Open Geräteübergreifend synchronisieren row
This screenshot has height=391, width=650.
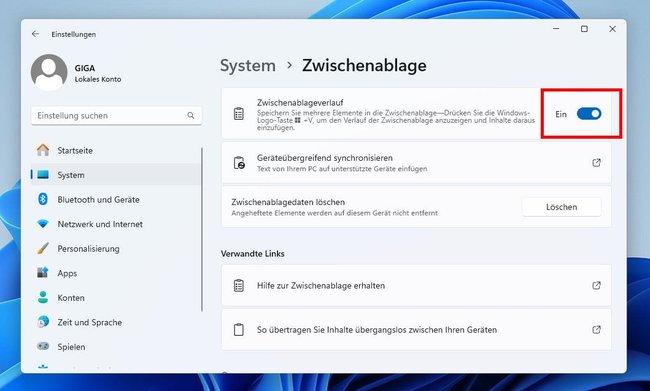(x=416, y=163)
